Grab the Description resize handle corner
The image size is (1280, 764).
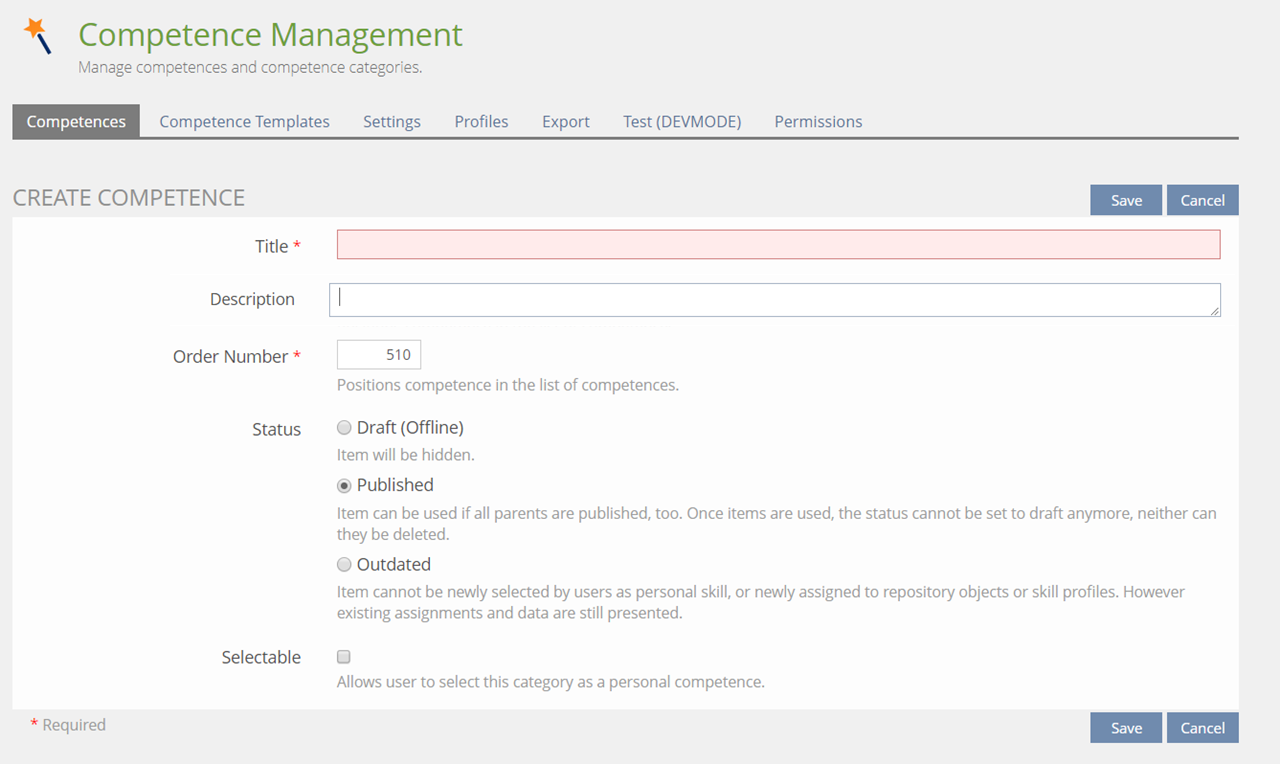tap(1215, 311)
